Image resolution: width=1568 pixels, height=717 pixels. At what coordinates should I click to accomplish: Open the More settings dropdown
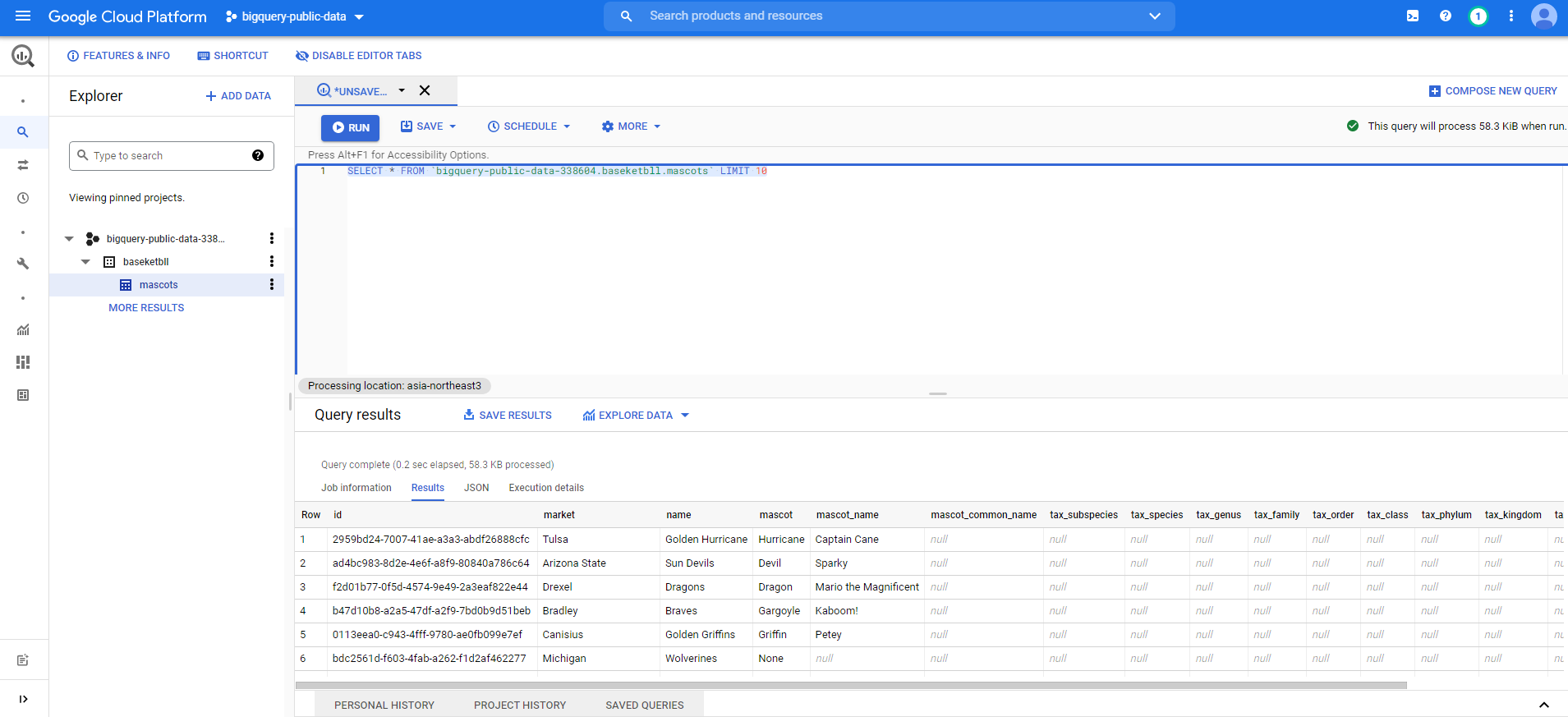click(x=631, y=126)
